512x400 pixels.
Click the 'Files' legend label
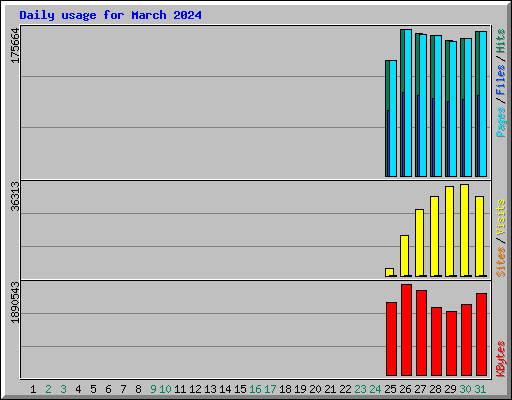[501, 80]
